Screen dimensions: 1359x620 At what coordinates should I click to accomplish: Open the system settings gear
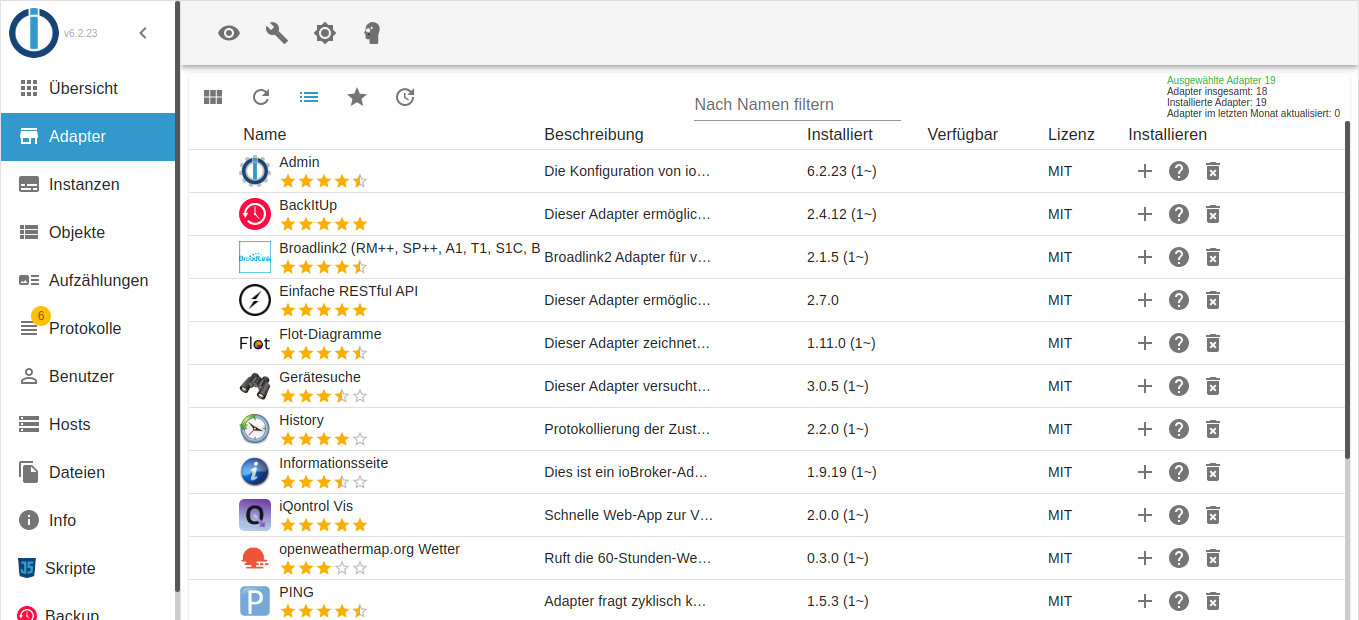point(324,33)
